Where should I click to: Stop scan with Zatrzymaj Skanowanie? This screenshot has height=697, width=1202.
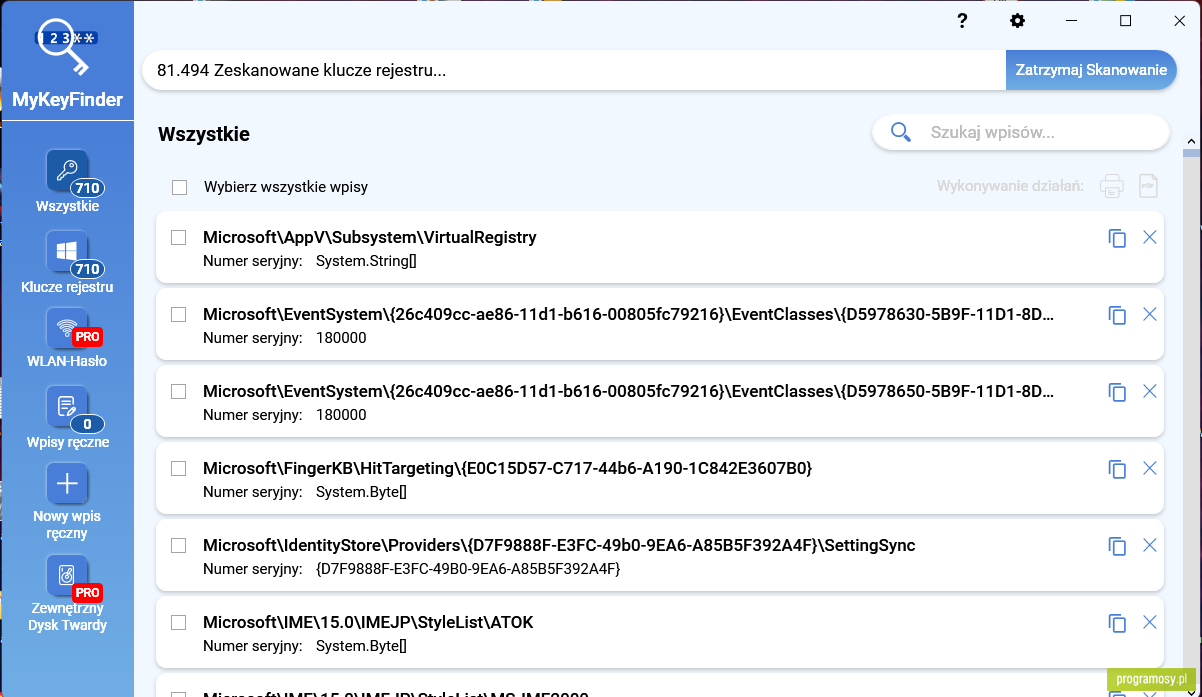tap(1091, 70)
